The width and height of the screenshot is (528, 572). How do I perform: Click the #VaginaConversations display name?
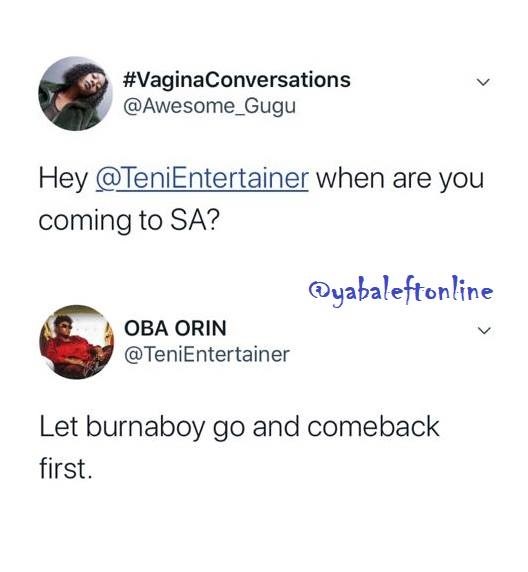(x=237, y=80)
